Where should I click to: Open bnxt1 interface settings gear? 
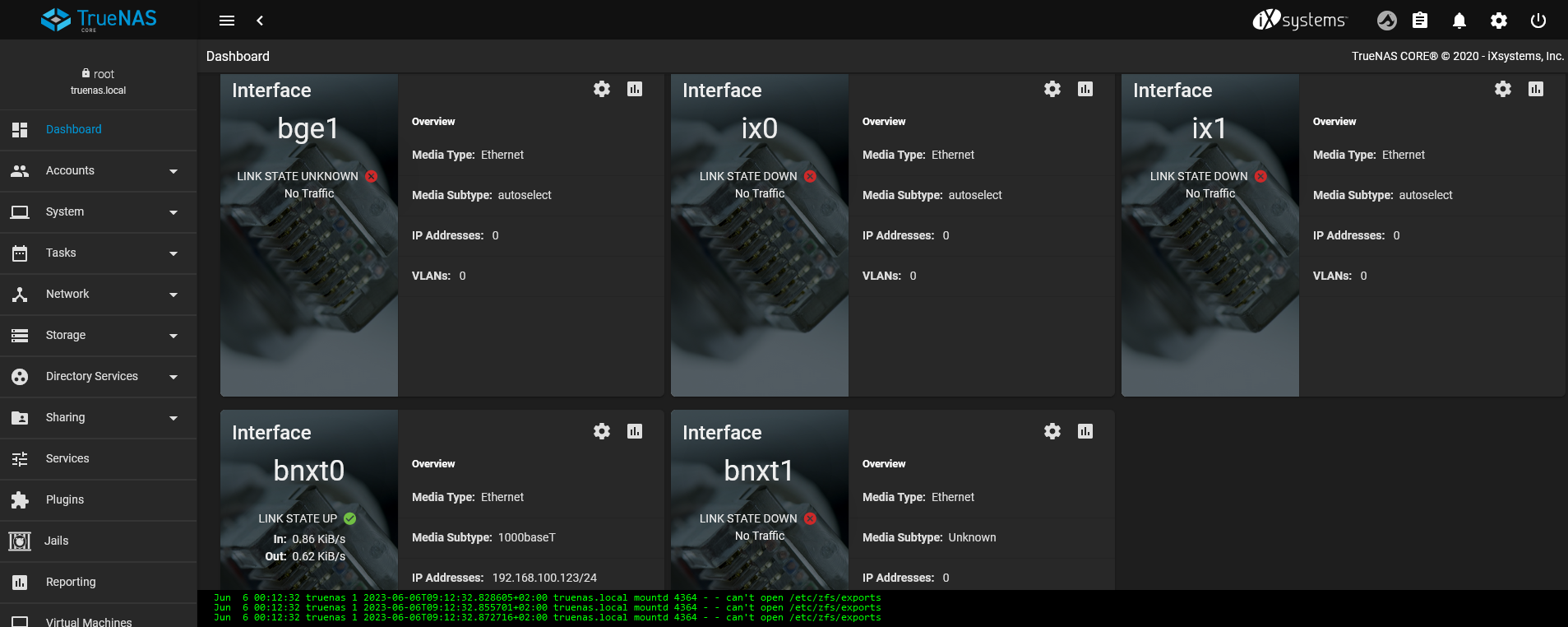coord(1052,431)
